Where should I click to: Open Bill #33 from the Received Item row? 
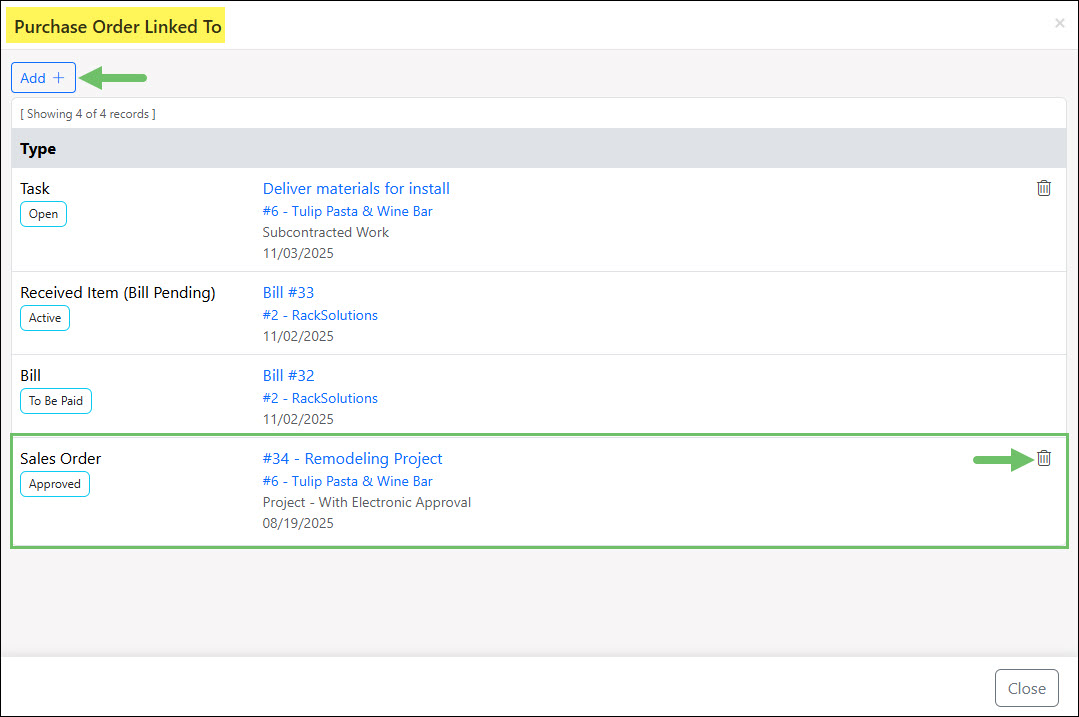288,292
